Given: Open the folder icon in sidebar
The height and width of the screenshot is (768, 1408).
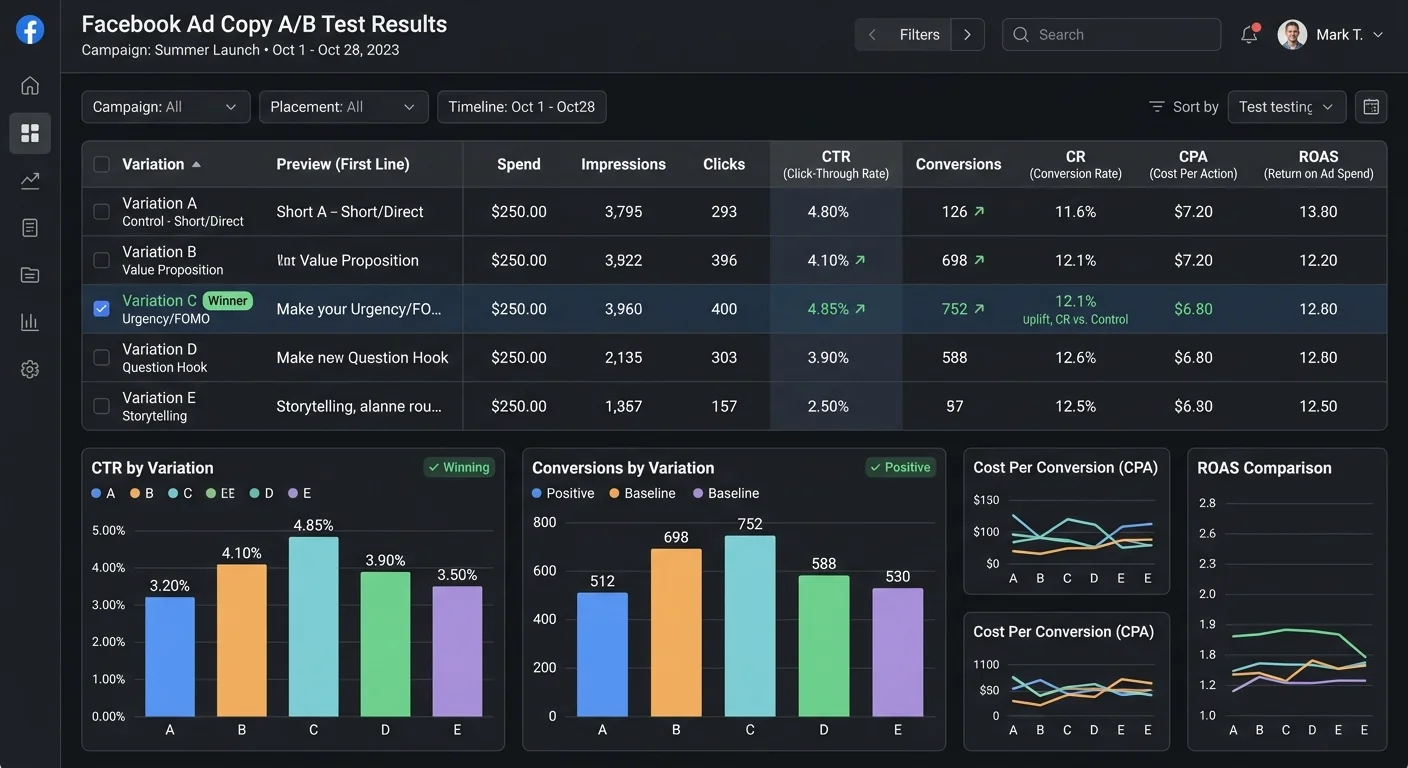Looking at the screenshot, I should click(30, 275).
